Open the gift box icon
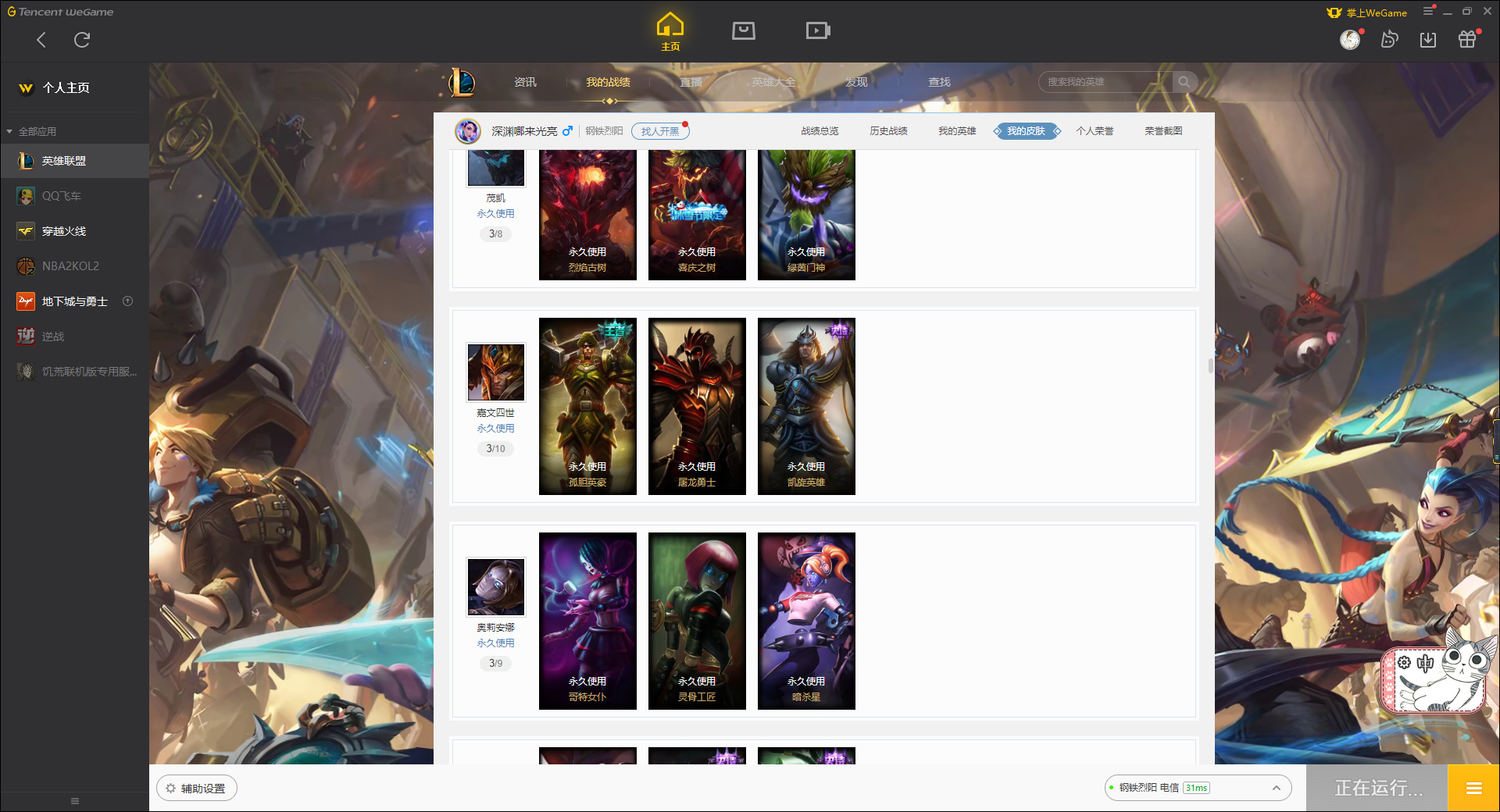This screenshot has height=812, width=1500. click(x=1467, y=39)
